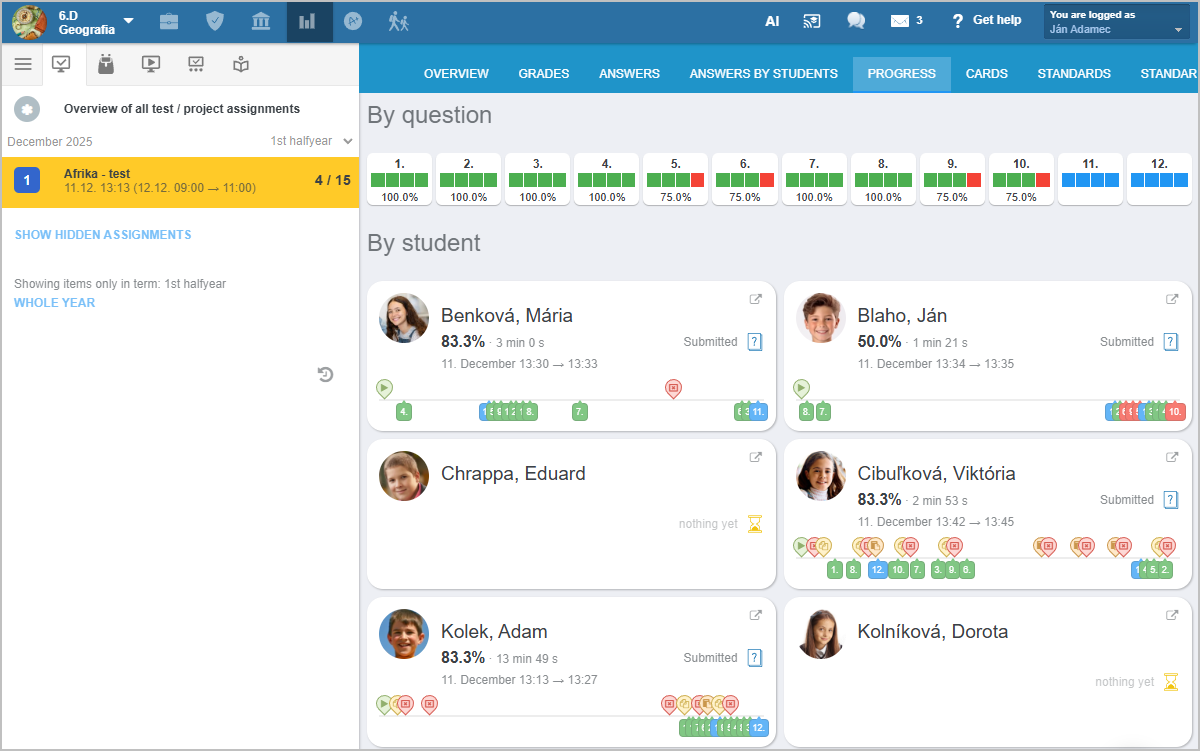Click Show Hidden Assignments link
Image resolution: width=1200 pixels, height=751 pixels.
point(103,235)
